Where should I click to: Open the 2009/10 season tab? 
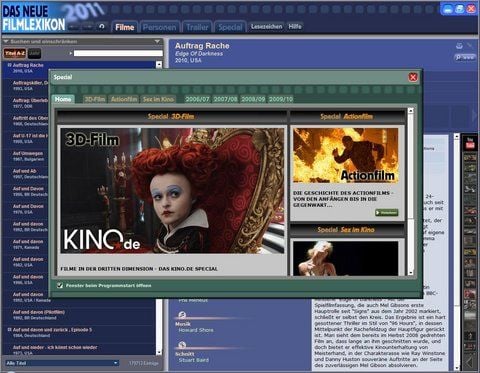(281, 99)
